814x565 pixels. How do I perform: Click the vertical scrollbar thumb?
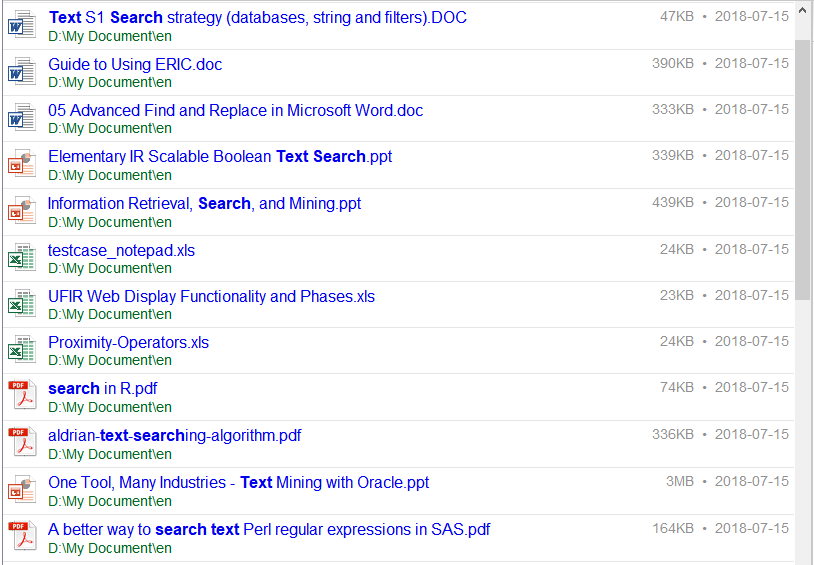[803, 170]
